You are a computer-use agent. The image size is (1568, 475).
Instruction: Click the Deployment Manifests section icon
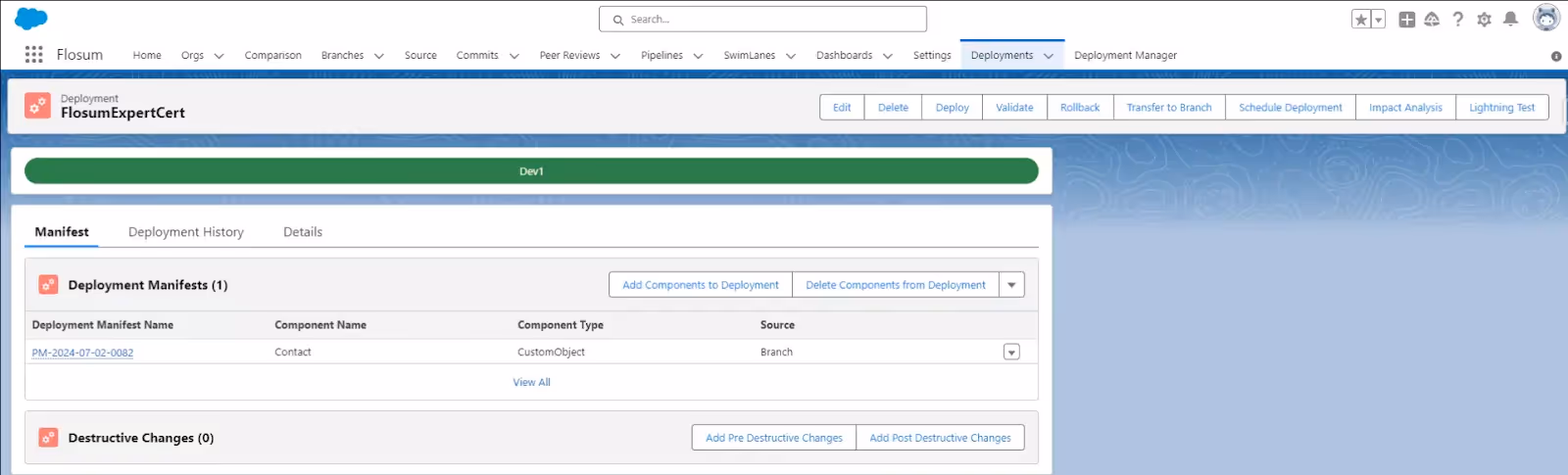click(48, 285)
